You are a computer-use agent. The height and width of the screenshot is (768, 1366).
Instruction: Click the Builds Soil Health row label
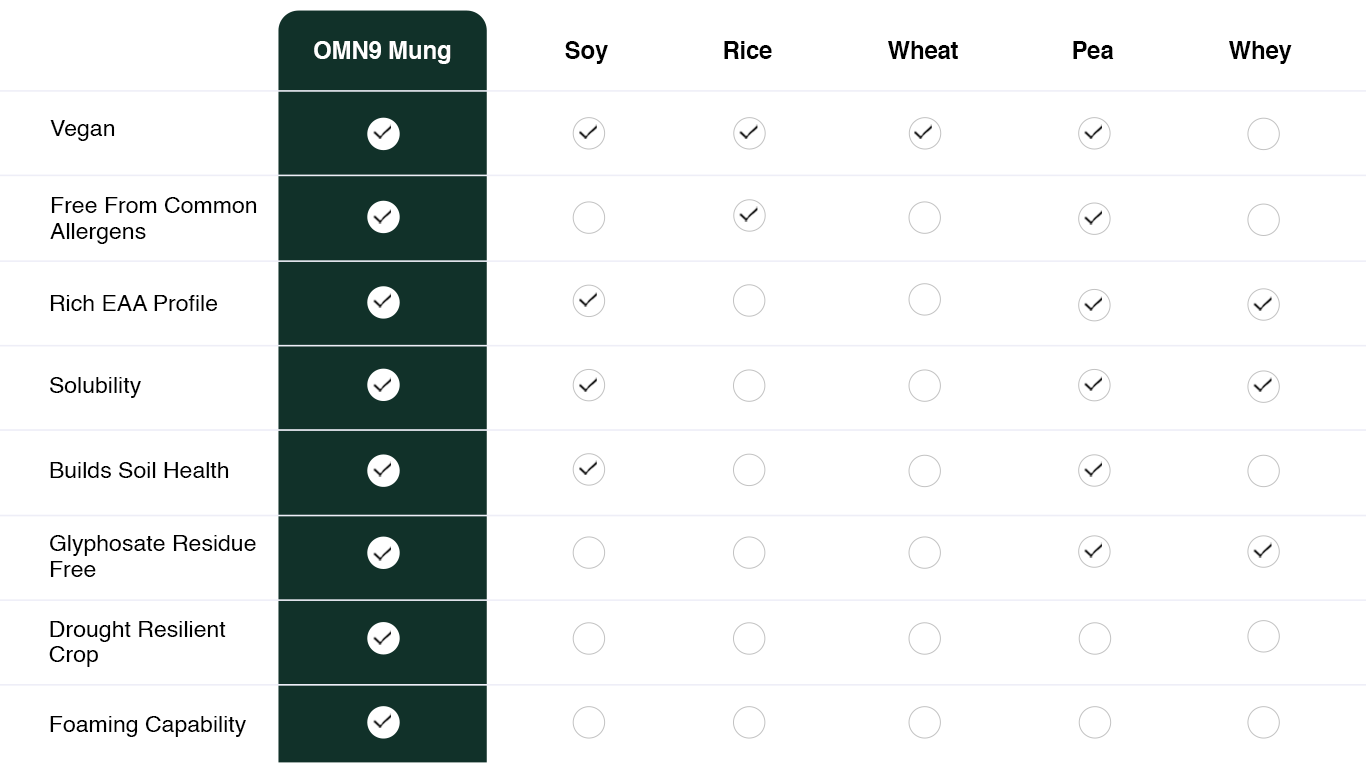[139, 470]
